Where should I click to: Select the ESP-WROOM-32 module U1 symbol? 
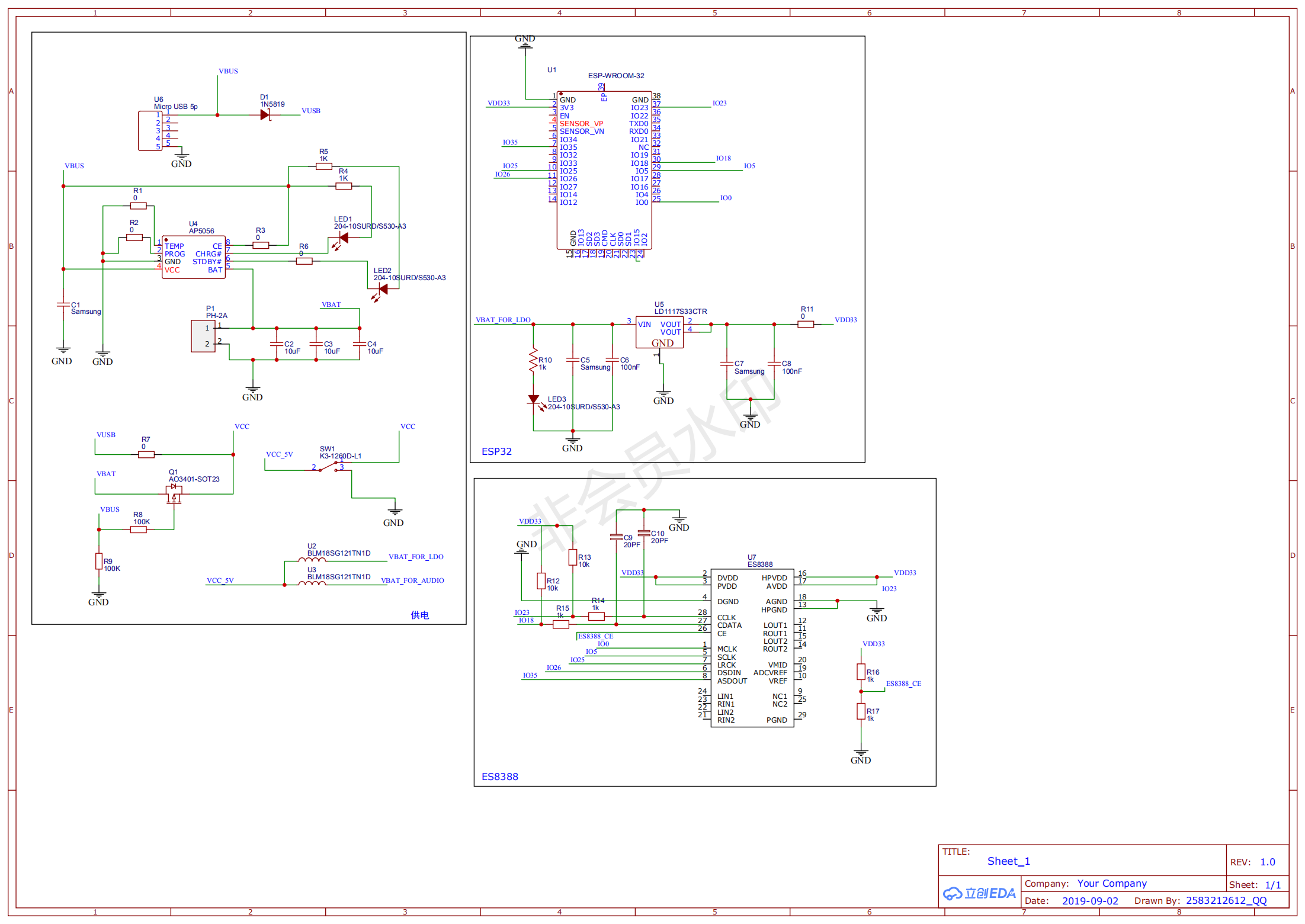pyautogui.click(x=604, y=170)
